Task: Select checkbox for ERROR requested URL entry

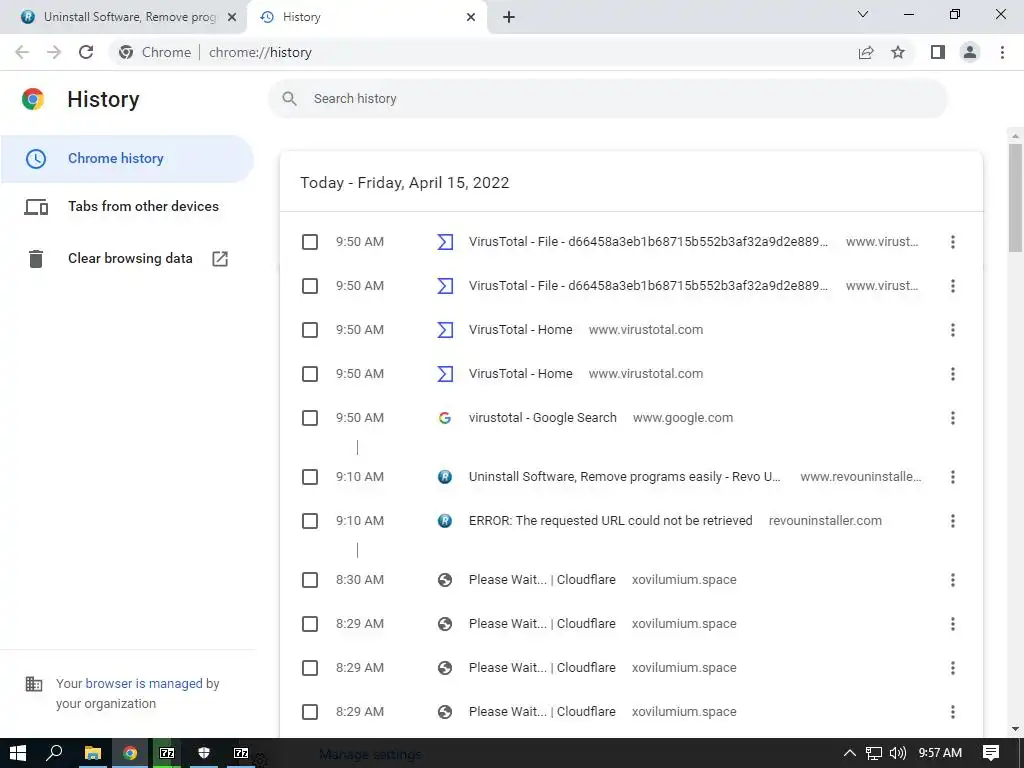Action: pos(310,521)
